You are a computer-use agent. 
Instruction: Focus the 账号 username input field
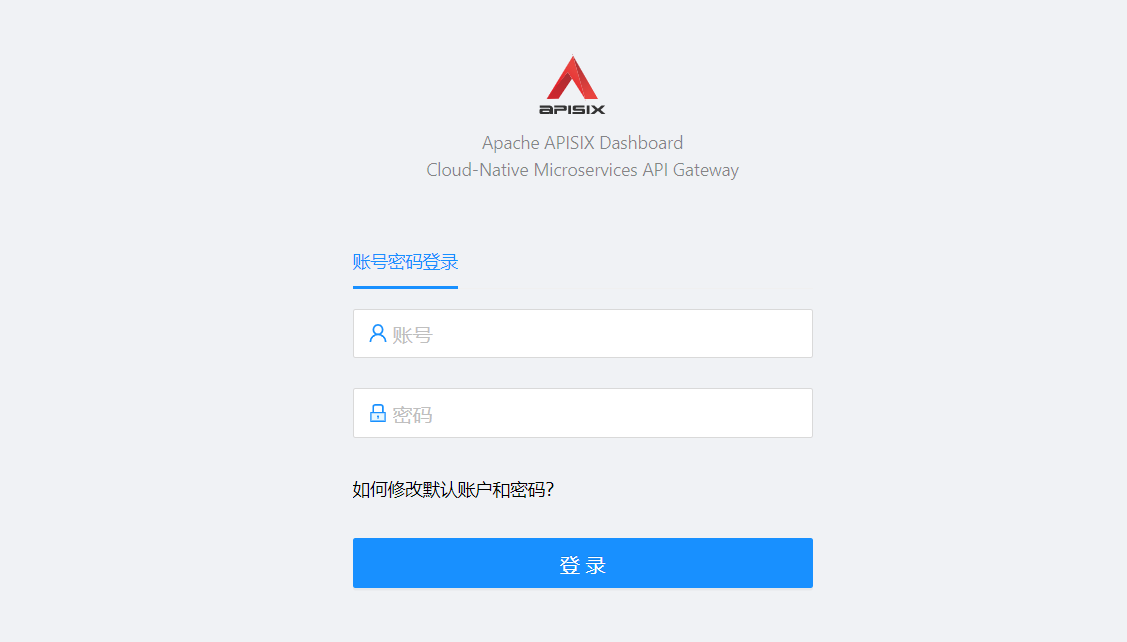[583, 334]
